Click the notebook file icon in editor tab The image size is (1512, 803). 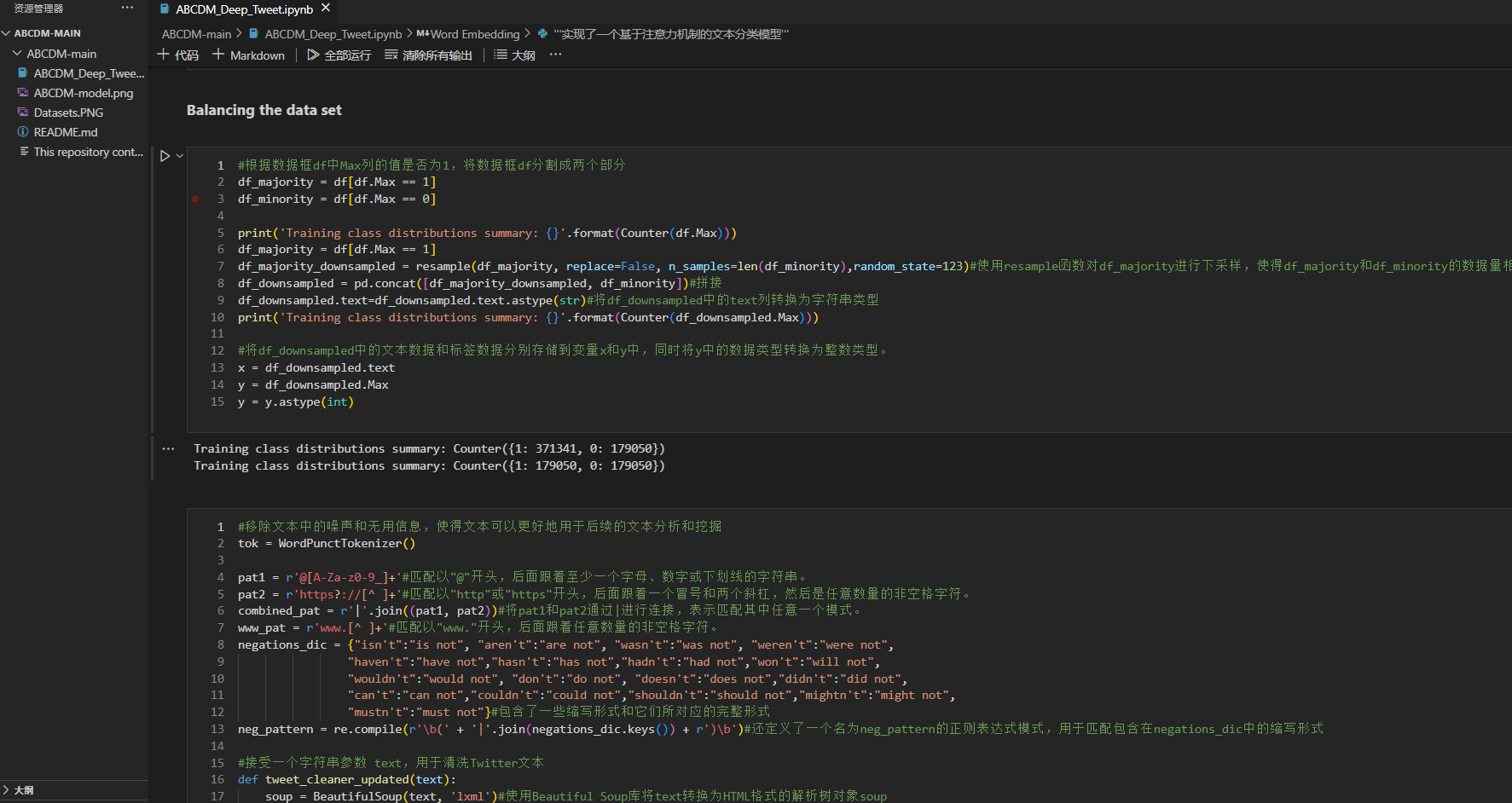click(165, 9)
